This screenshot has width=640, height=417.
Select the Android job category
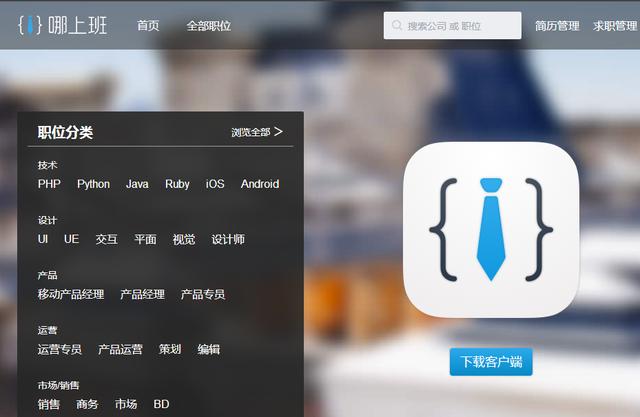click(260, 184)
